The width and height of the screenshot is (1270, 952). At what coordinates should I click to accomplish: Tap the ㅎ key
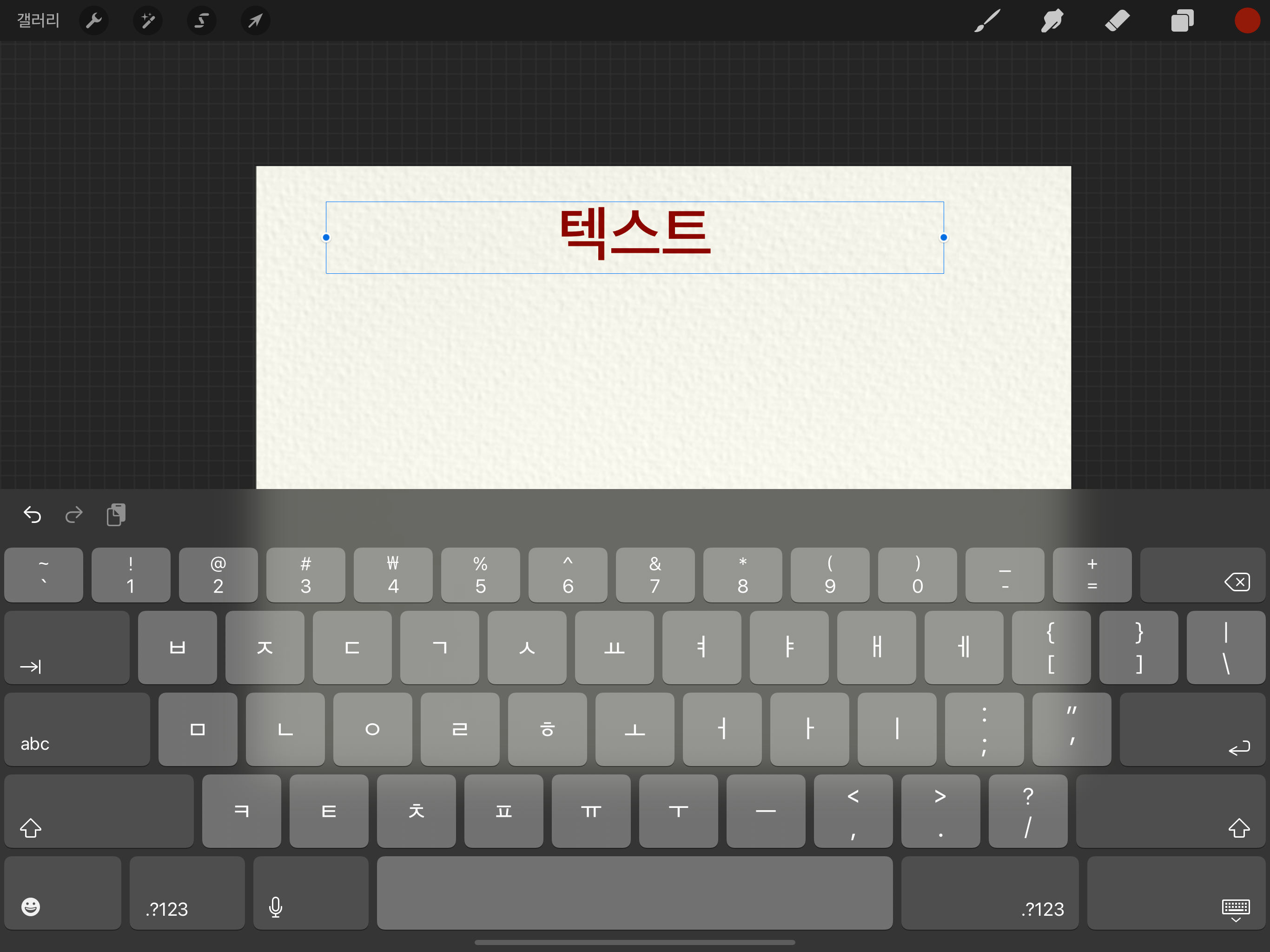tap(548, 729)
